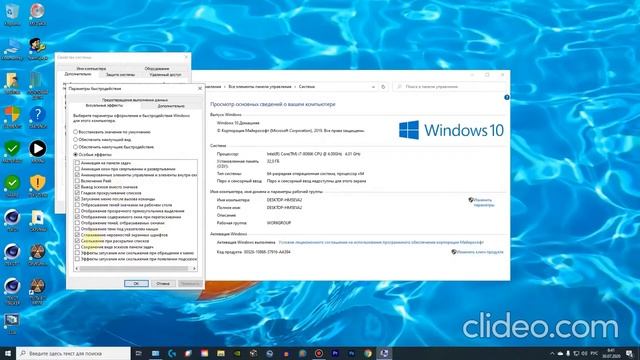The height and width of the screenshot is (360, 640).
Task: Uncheck 'Вывод эскизов вместо значков'
Action: pos(77,187)
